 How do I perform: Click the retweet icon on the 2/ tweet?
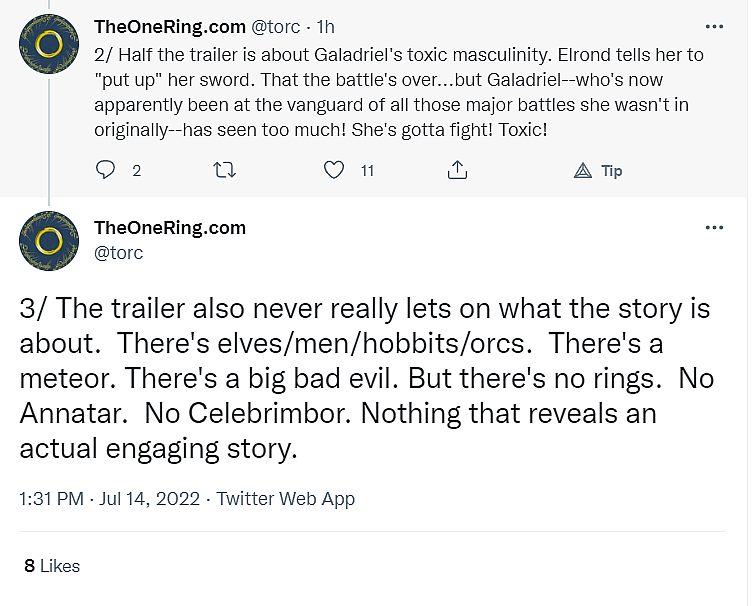[x=226, y=171]
